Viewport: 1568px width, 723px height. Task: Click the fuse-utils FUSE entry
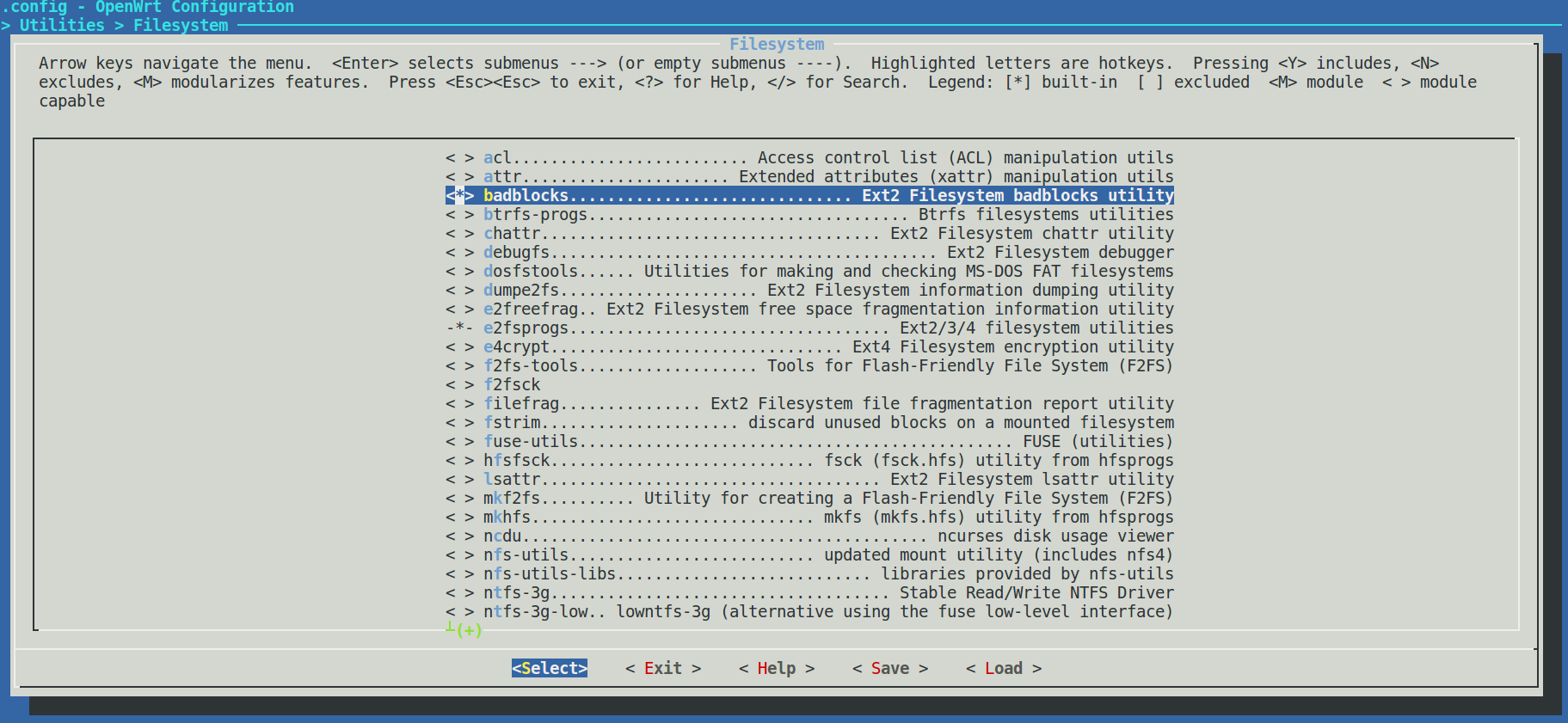click(x=809, y=441)
